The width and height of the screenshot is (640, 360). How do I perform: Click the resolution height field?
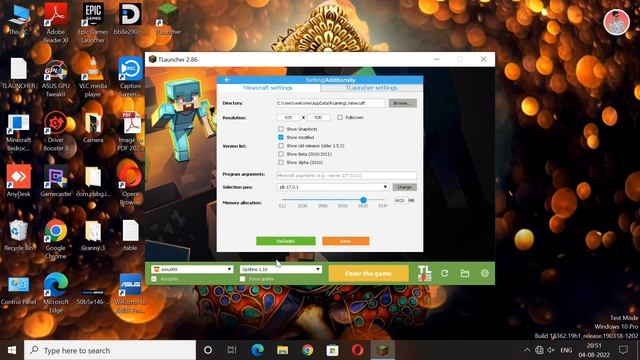click(318, 118)
